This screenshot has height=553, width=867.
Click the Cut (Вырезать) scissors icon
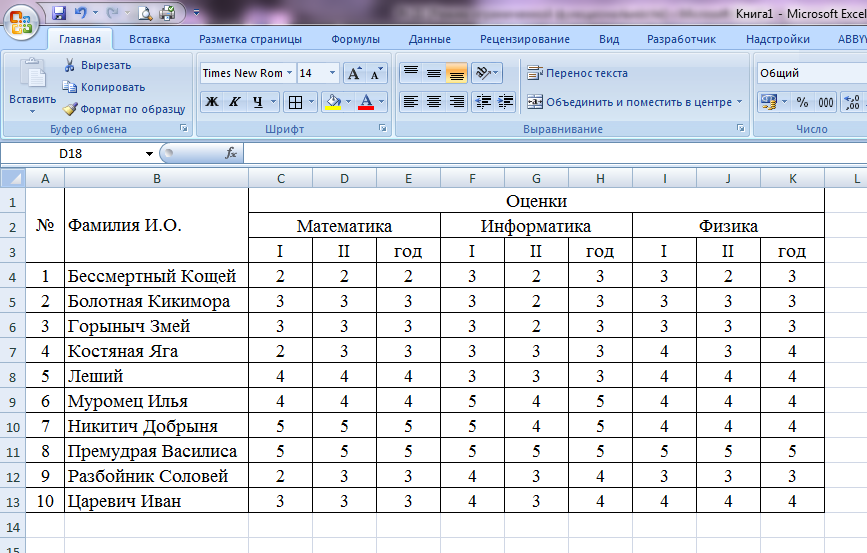pos(70,65)
